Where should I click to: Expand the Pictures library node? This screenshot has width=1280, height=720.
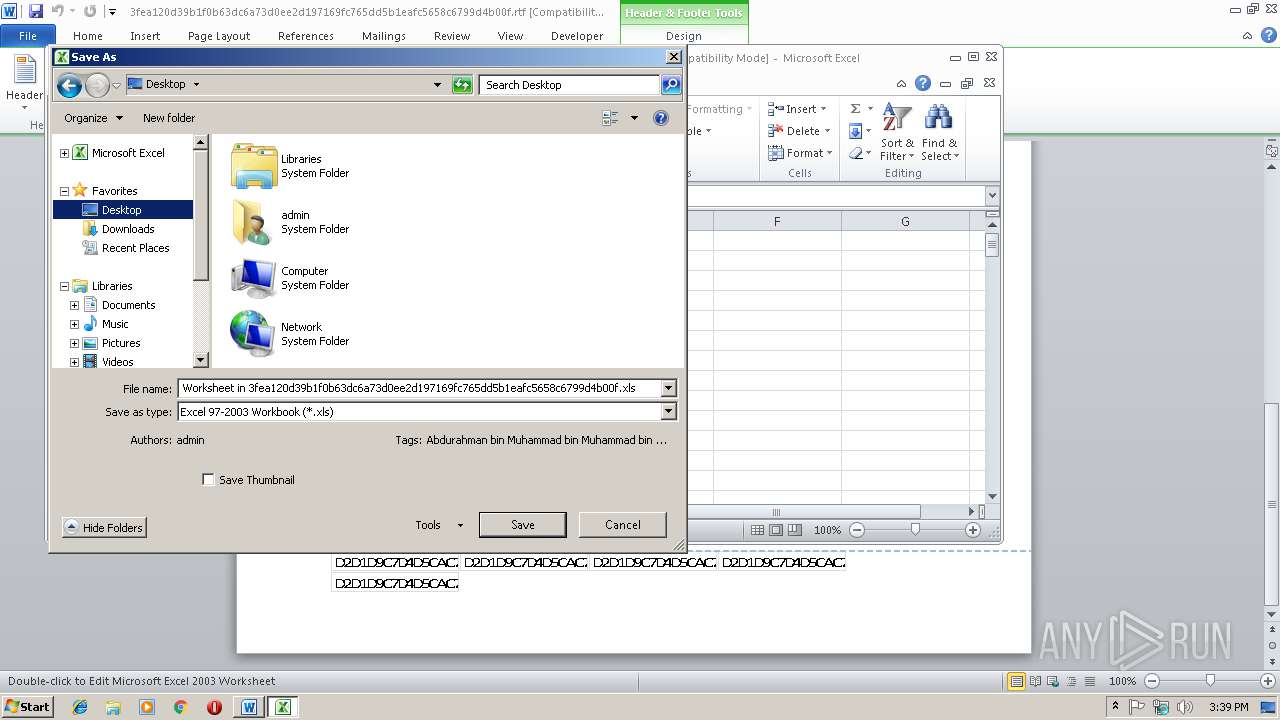74,343
